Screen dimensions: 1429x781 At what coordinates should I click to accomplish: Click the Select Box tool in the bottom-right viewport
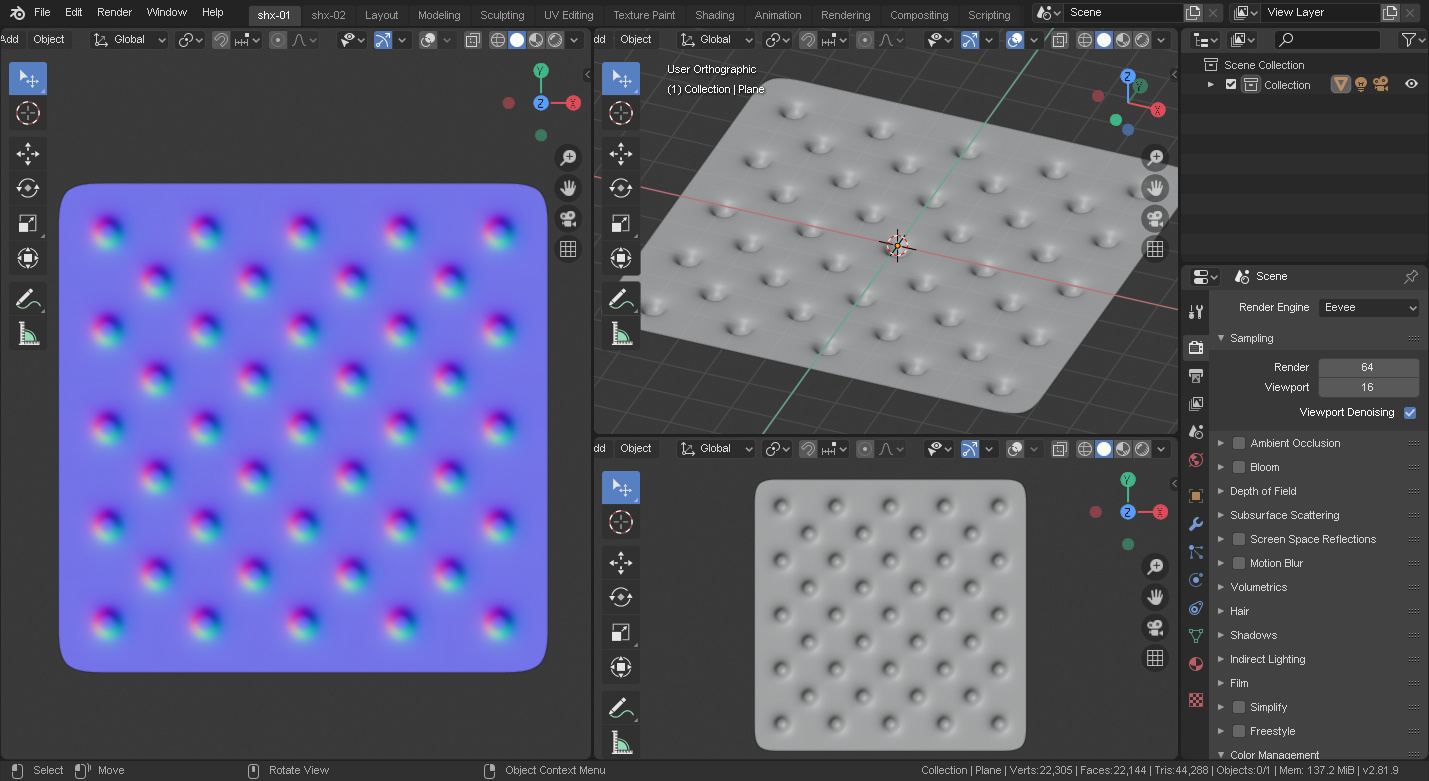click(621, 488)
